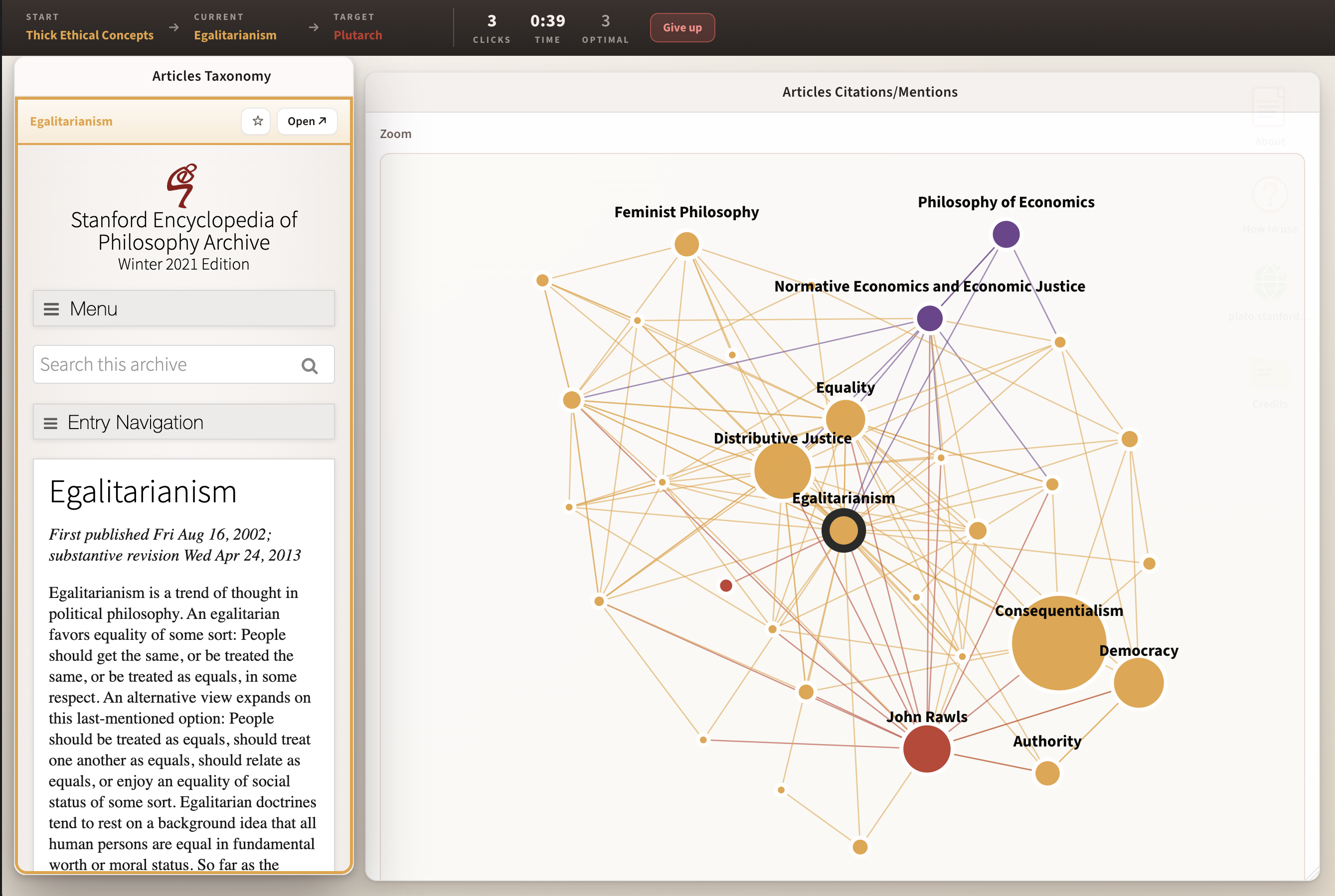Click the large Consequentialism node
Screen dimensions: 1335x896
[x=1059, y=643]
